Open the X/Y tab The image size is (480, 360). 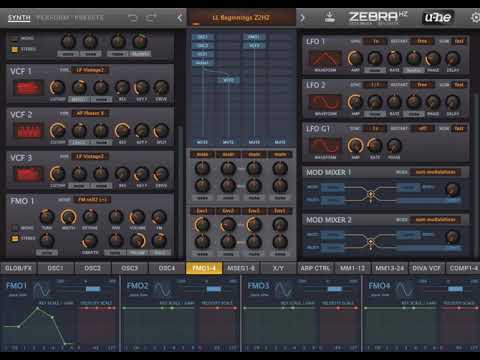coord(278,268)
